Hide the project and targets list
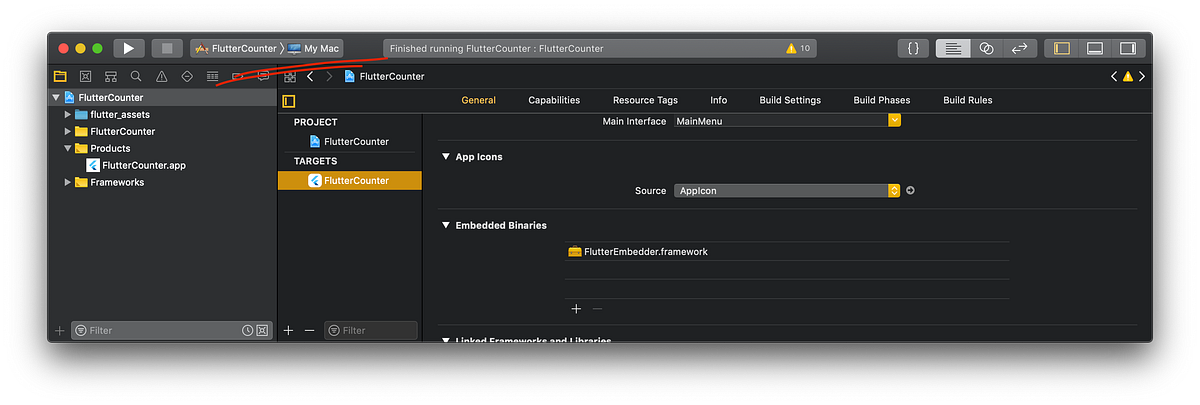The height and width of the screenshot is (405, 1200). tap(289, 101)
